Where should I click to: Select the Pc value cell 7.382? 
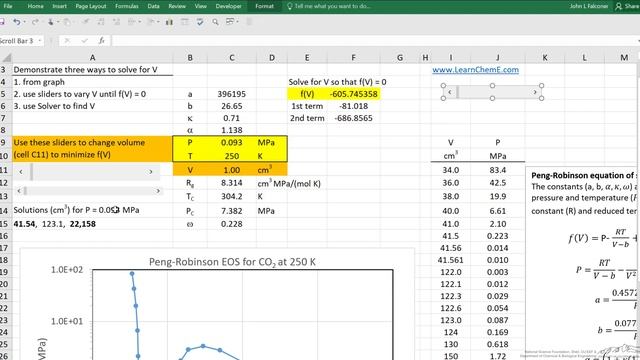point(231,211)
